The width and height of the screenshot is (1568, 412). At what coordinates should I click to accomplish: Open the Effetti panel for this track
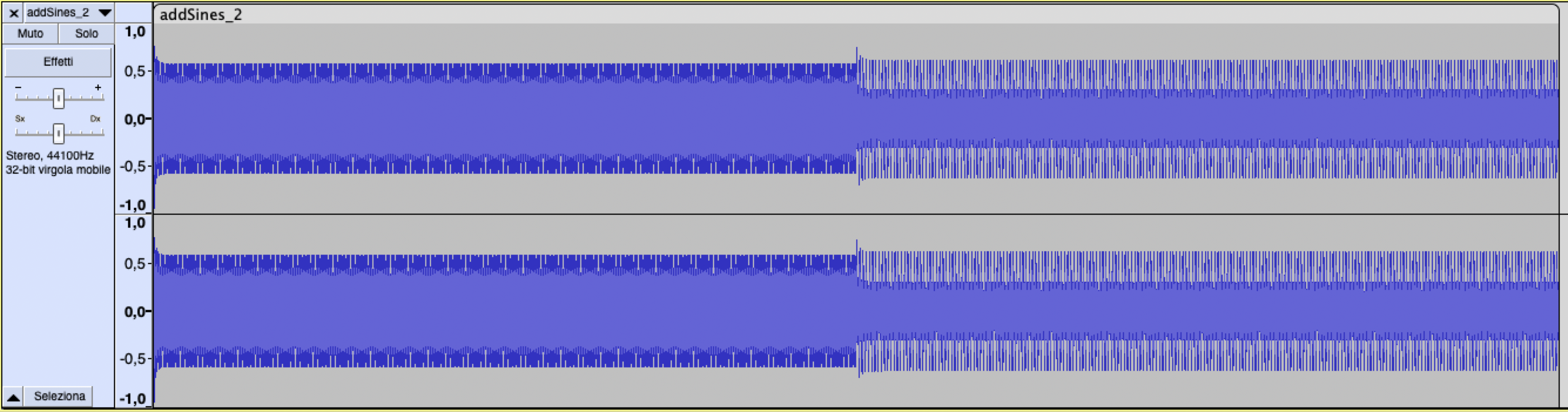point(59,62)
